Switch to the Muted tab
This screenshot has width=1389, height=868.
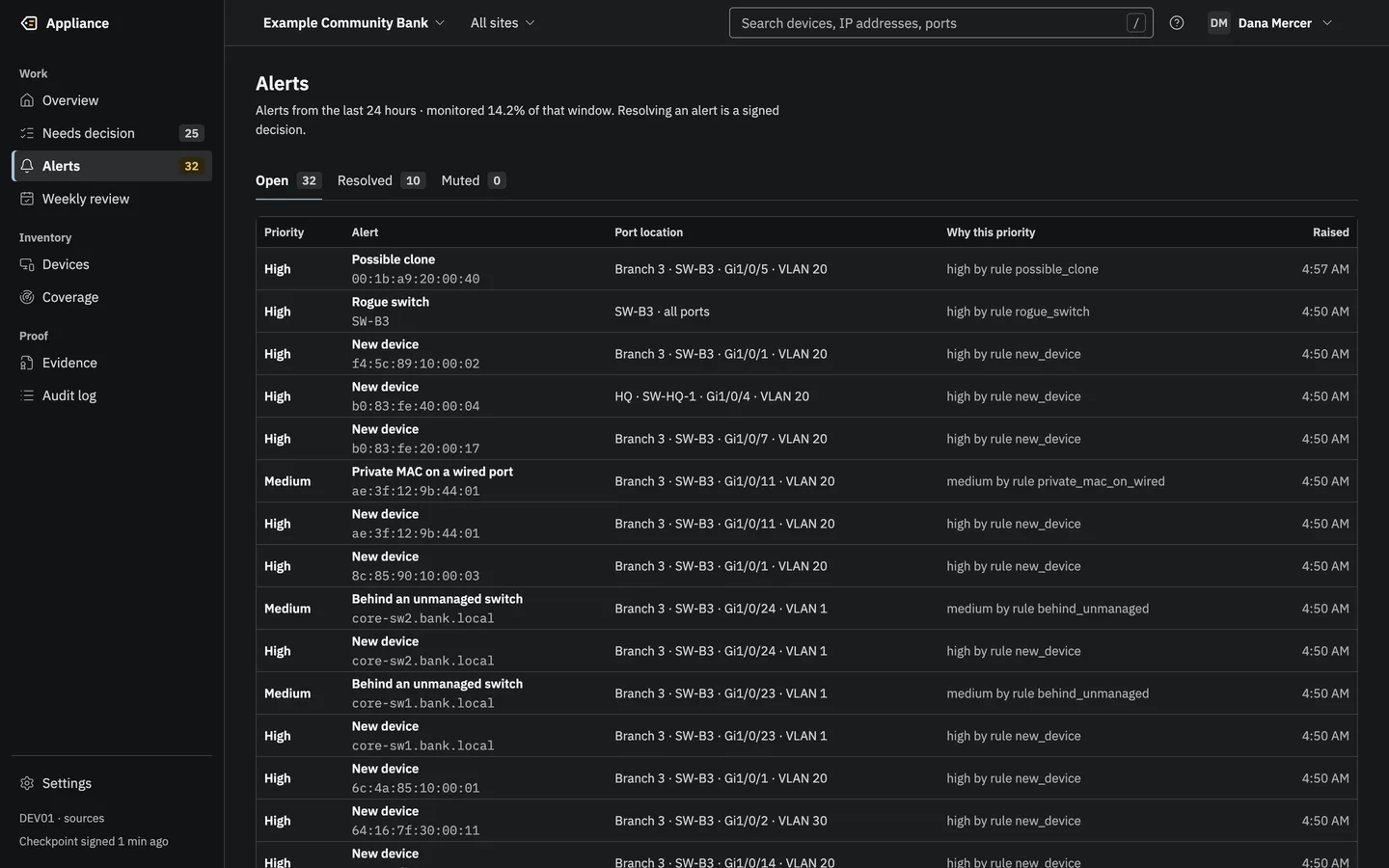[474, 180]
